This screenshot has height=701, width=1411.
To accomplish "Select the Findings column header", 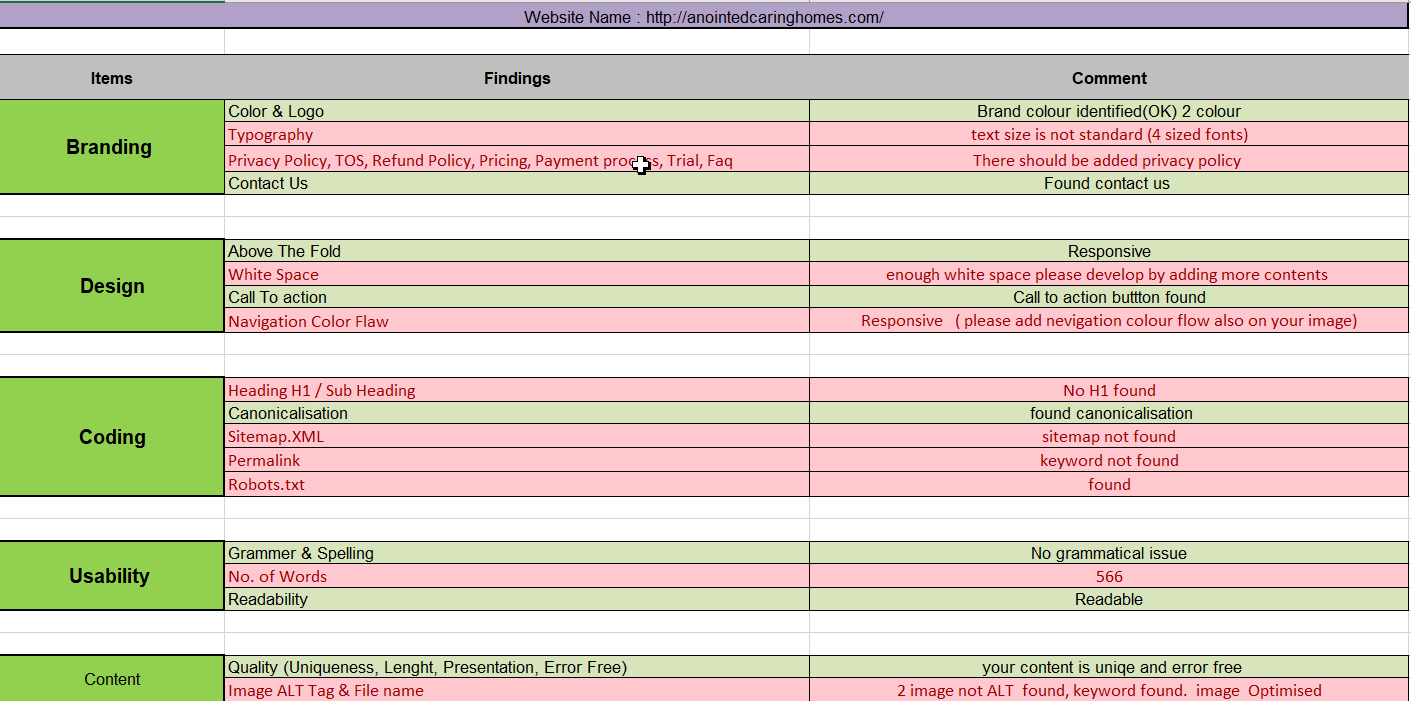I will click(516, 78).
